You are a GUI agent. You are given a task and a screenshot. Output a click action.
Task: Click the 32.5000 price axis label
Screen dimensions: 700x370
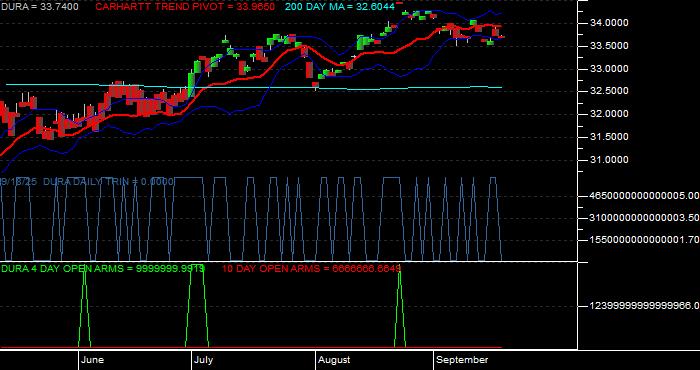[610, 91]
